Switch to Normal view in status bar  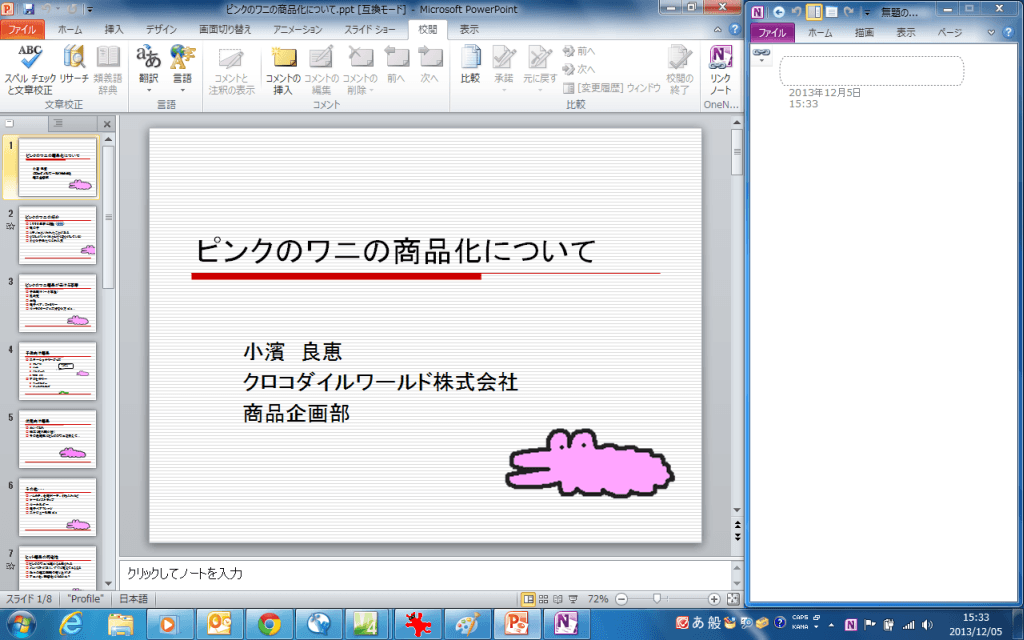[528, 599]
